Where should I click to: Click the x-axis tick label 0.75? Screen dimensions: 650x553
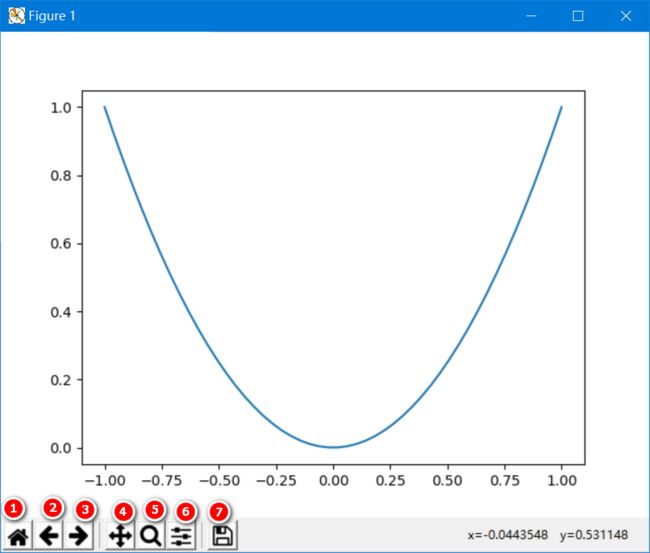[x=505, y=481]
